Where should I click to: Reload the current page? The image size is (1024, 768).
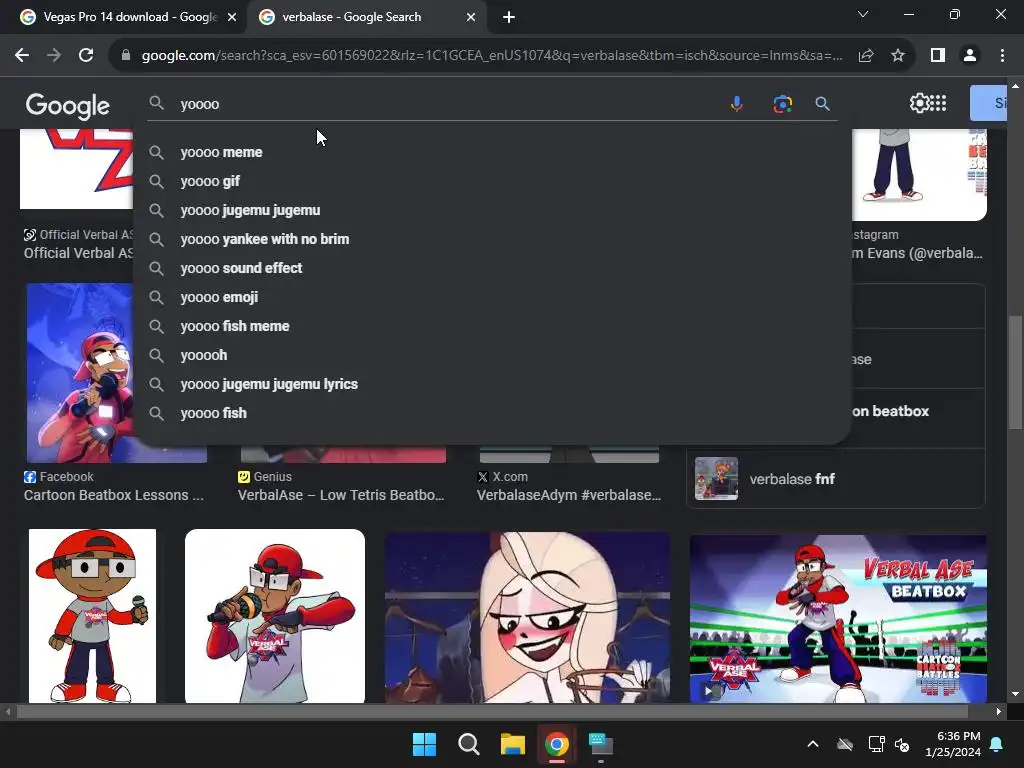point(86,56)
